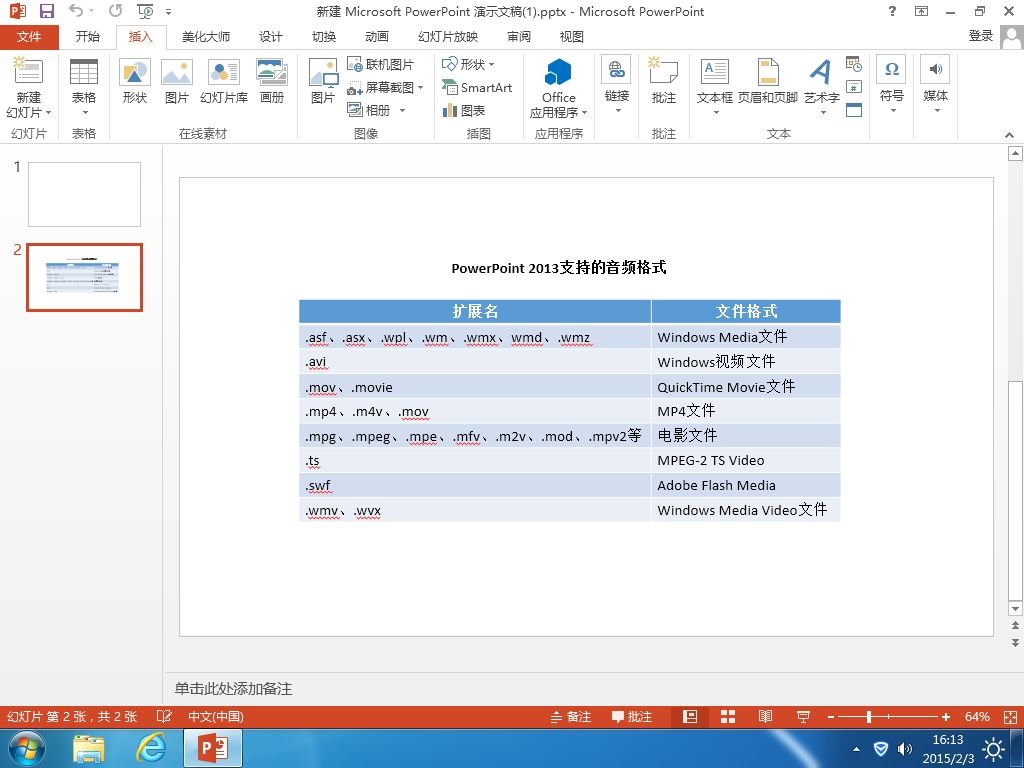
Task: Open Header and Footer (页眉和页脚)
Action: point(768,80)
